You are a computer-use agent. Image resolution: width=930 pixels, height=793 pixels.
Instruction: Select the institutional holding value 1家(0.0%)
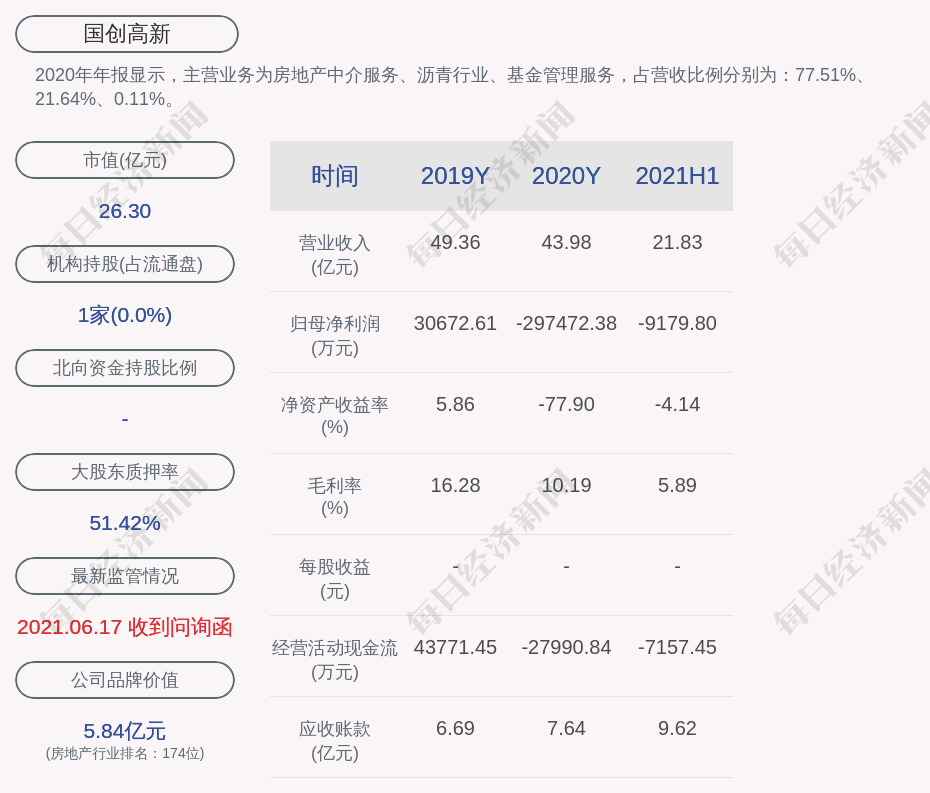[125, 315]
